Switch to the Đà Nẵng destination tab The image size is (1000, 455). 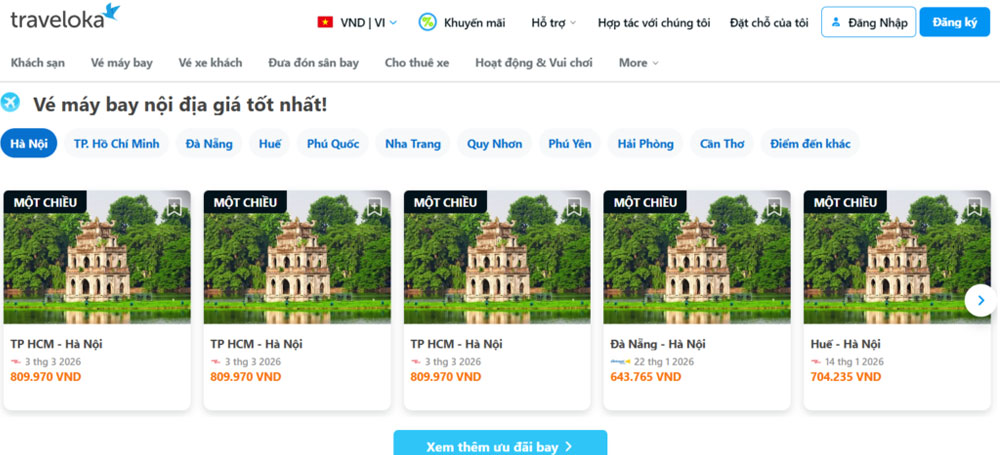[x=209, y=143]
